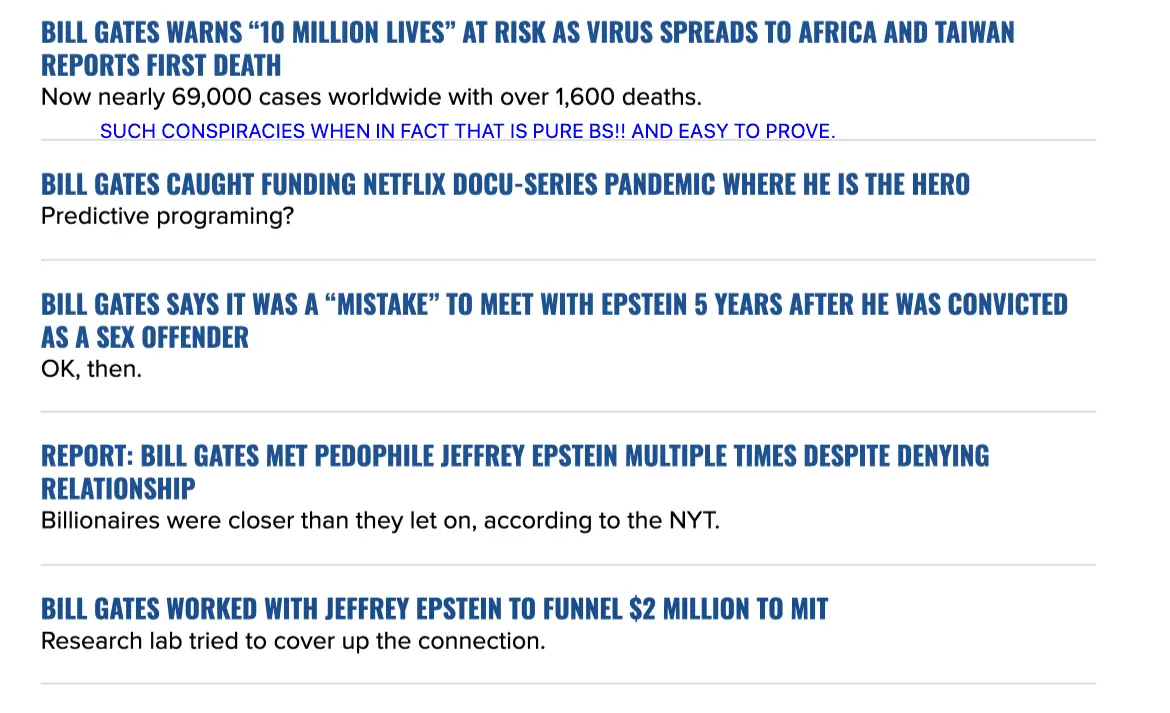Viewport: 1170px width, 713px height.
Task: Click the divider line under the research lab summary
Action: point(568,684)
